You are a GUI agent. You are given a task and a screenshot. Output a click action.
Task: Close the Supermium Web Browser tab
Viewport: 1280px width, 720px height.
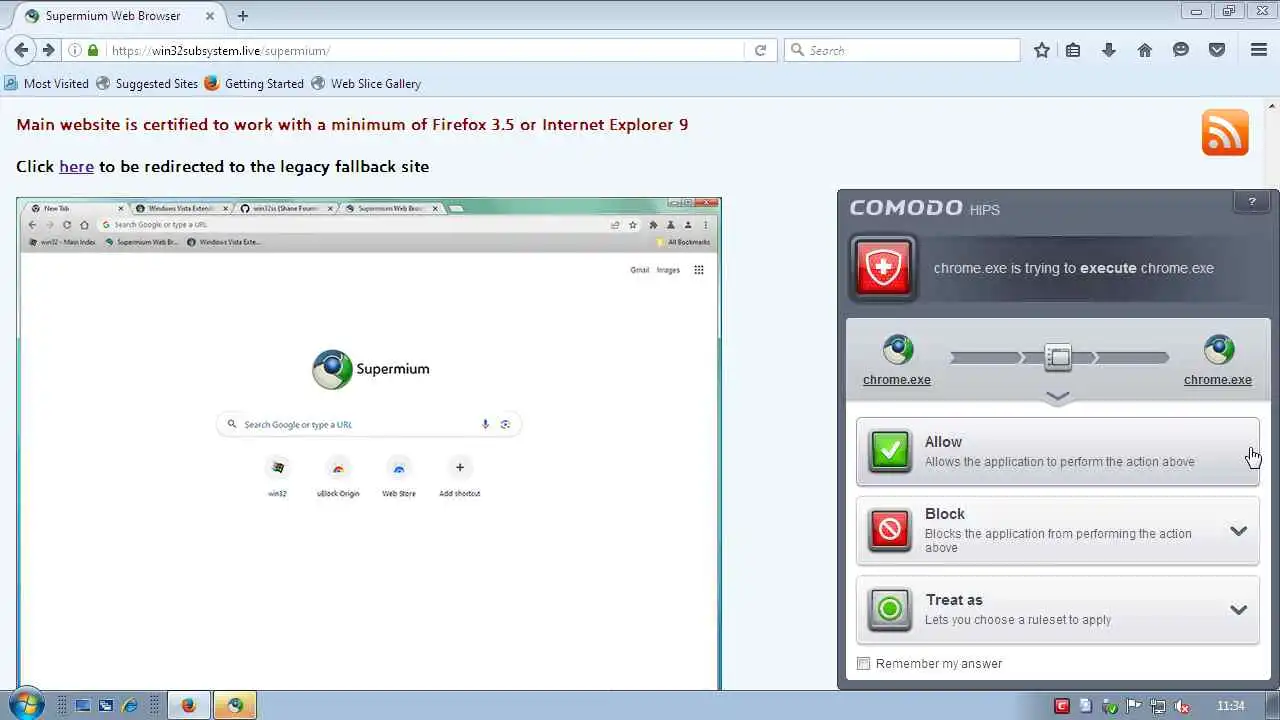(x=211, y=16)
